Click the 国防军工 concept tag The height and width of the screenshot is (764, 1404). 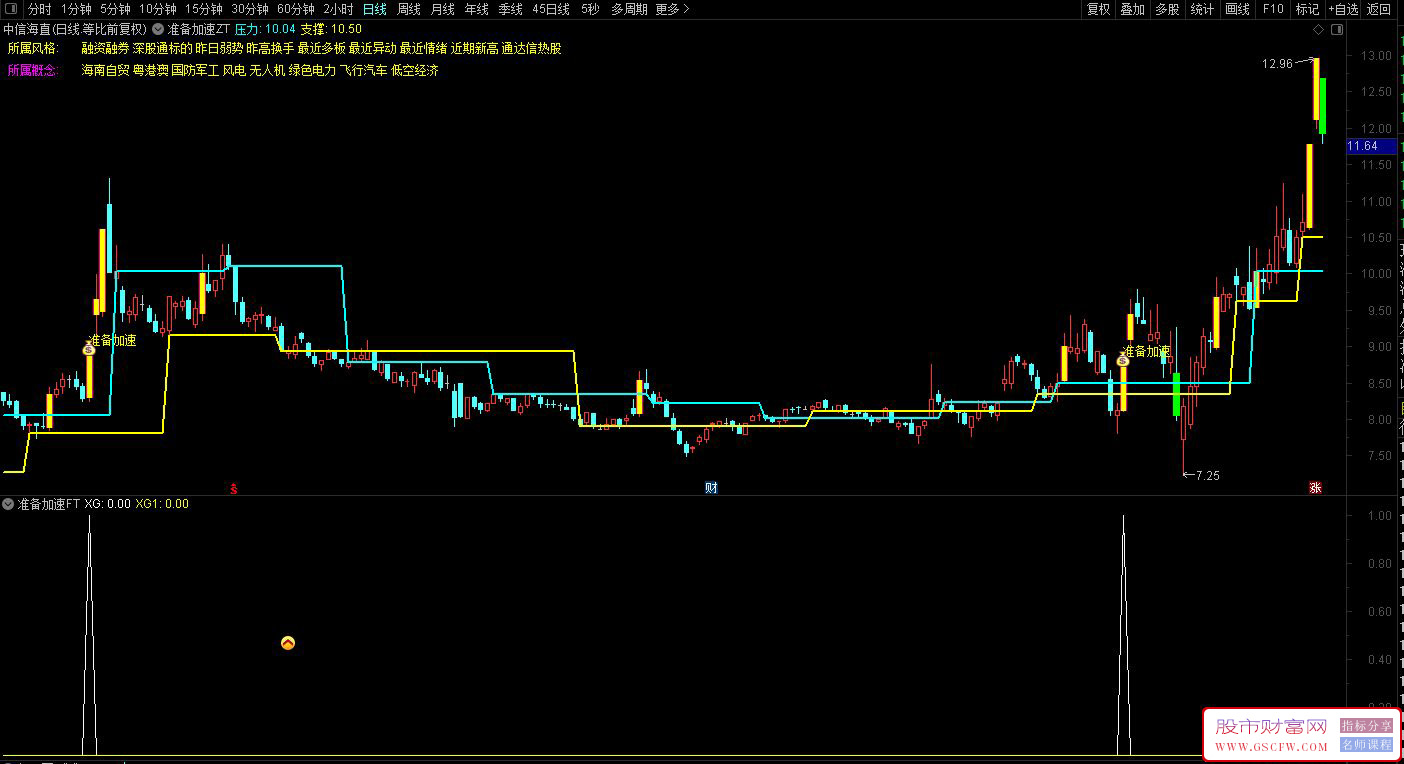pos(195,71)
